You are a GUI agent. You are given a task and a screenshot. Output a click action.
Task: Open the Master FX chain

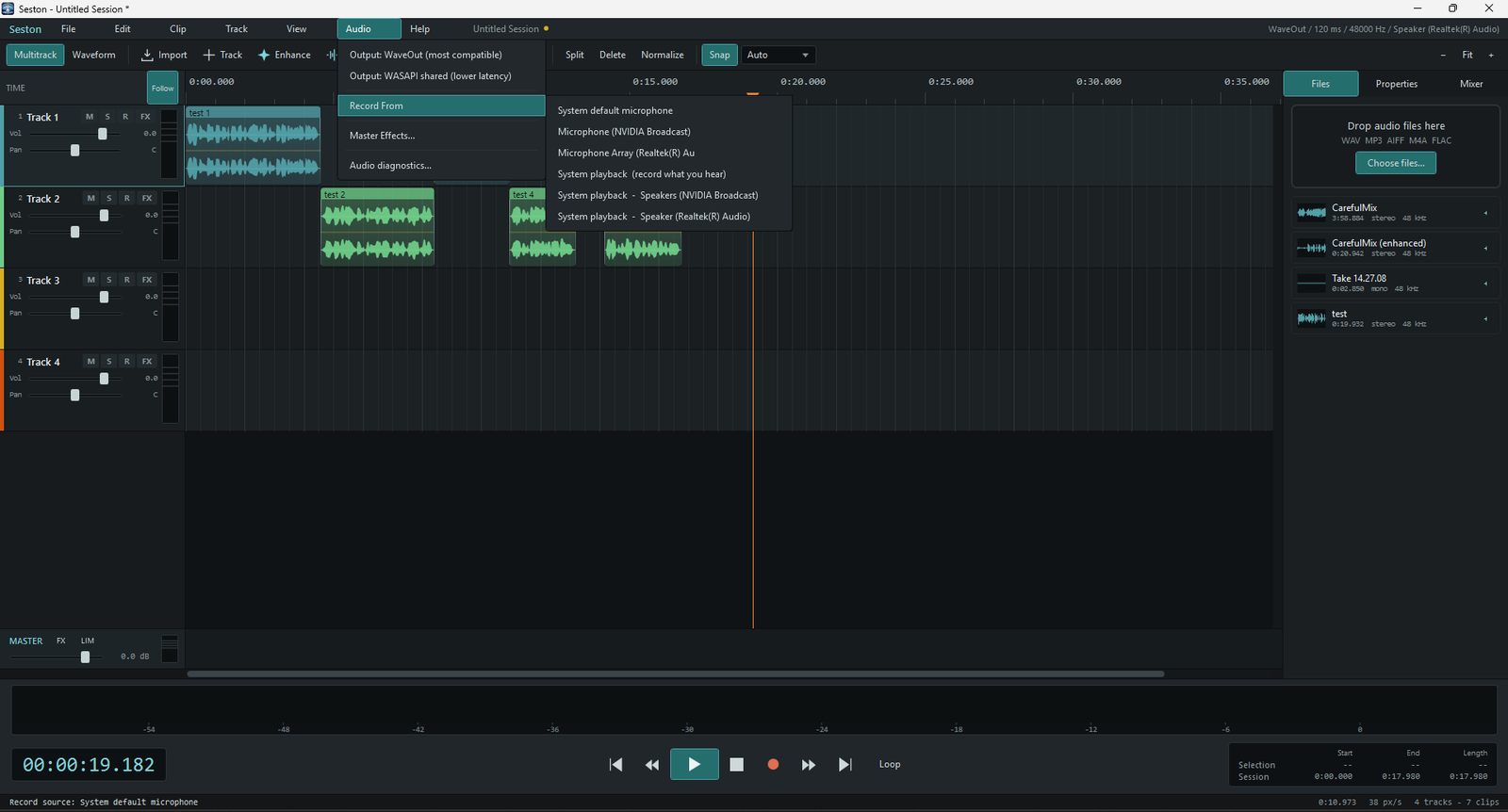coord(61,641)
